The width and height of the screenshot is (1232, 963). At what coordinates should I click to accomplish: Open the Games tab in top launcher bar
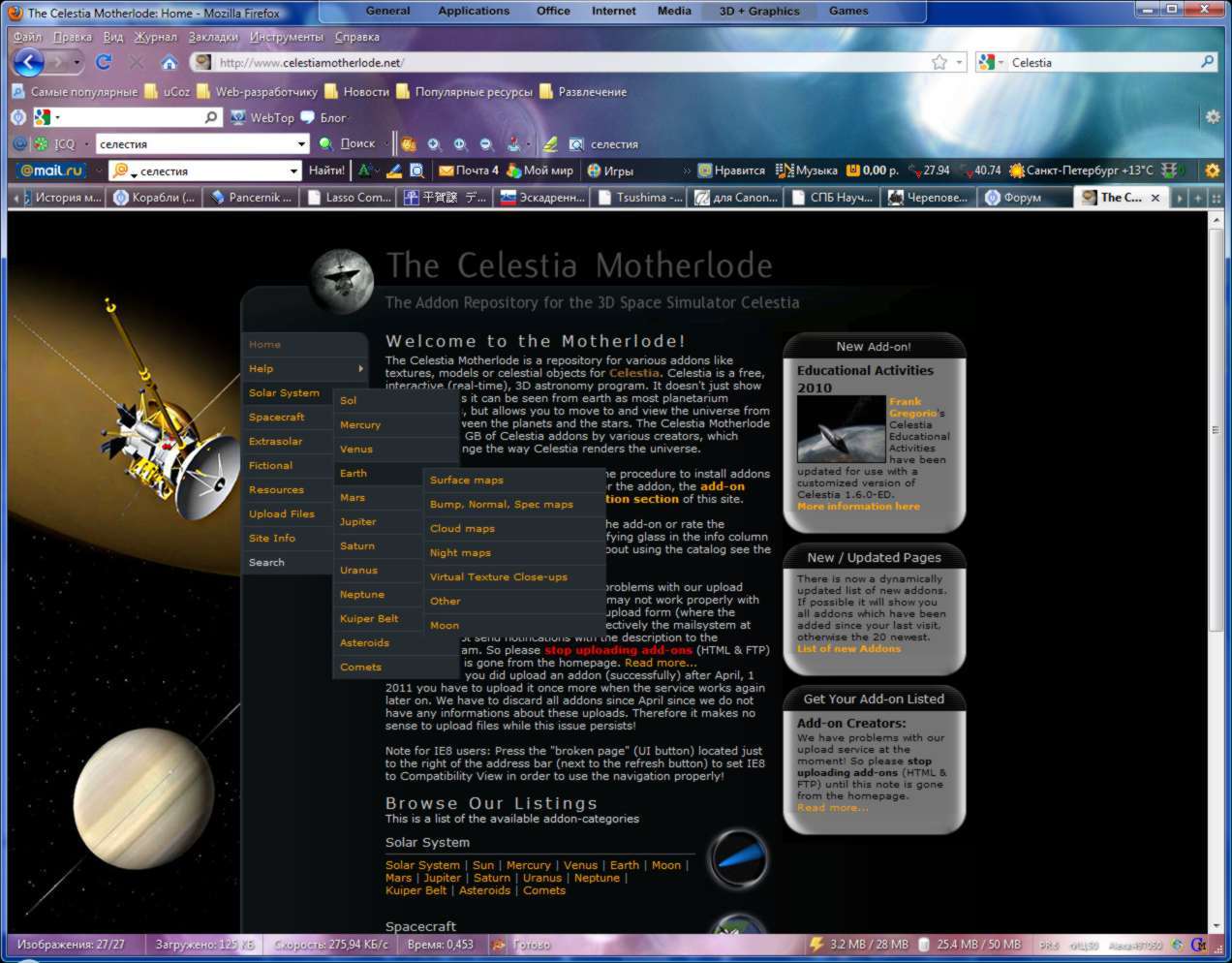click(x=848, y=11)
